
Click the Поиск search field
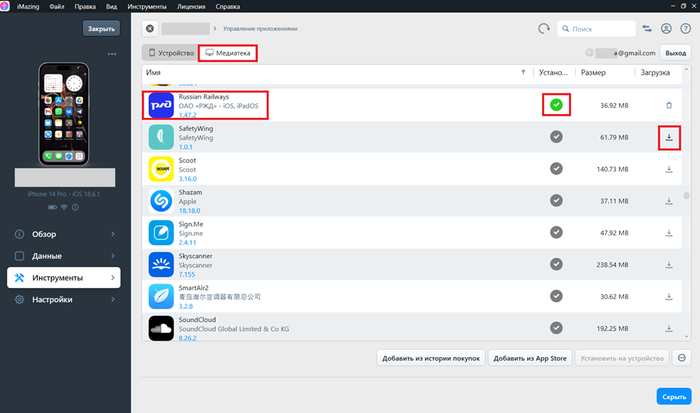596,29
